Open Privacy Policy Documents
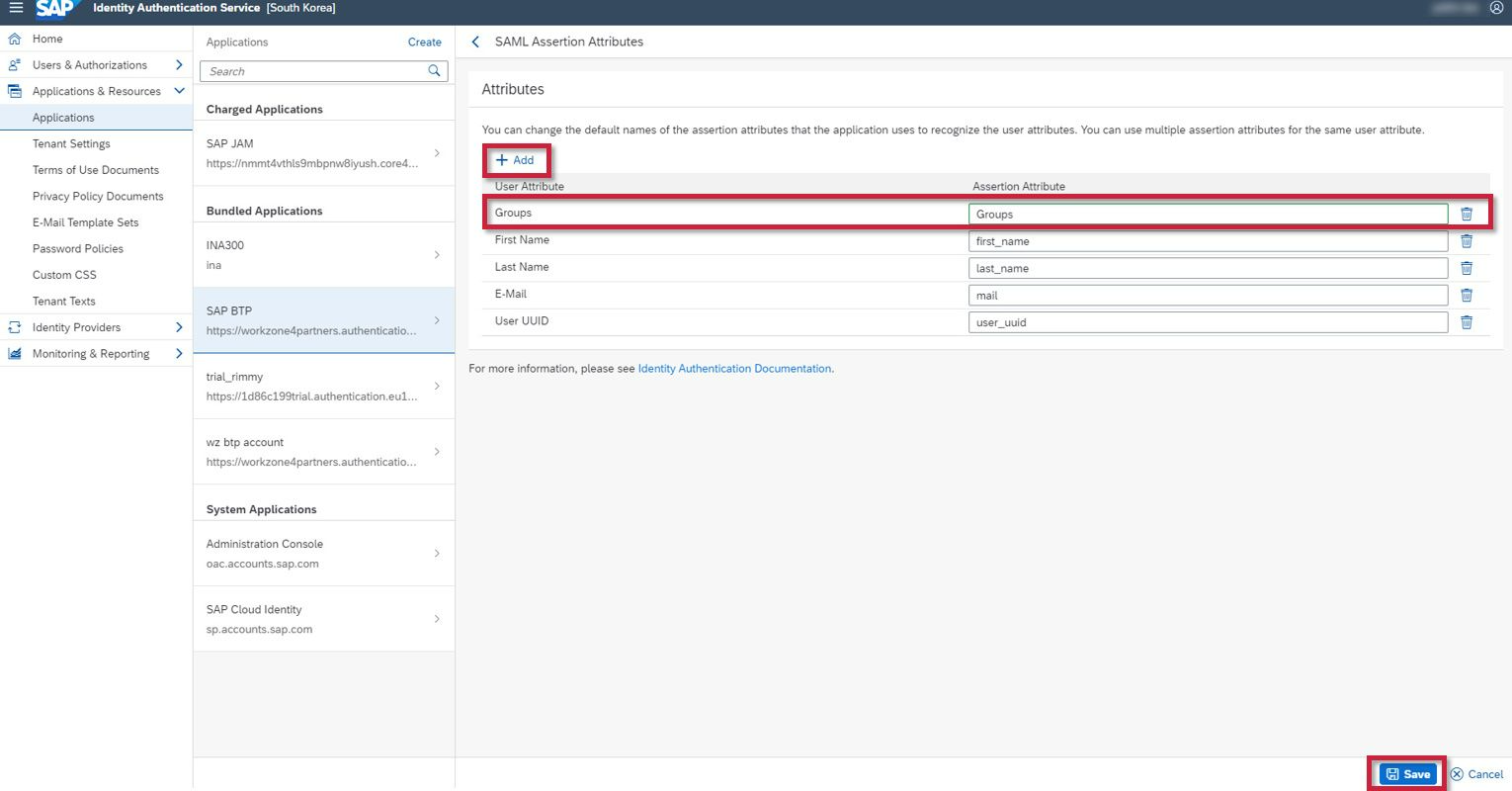Image resolution: width=1512 pixels, height=791 pixels. (x=98, y=196)
